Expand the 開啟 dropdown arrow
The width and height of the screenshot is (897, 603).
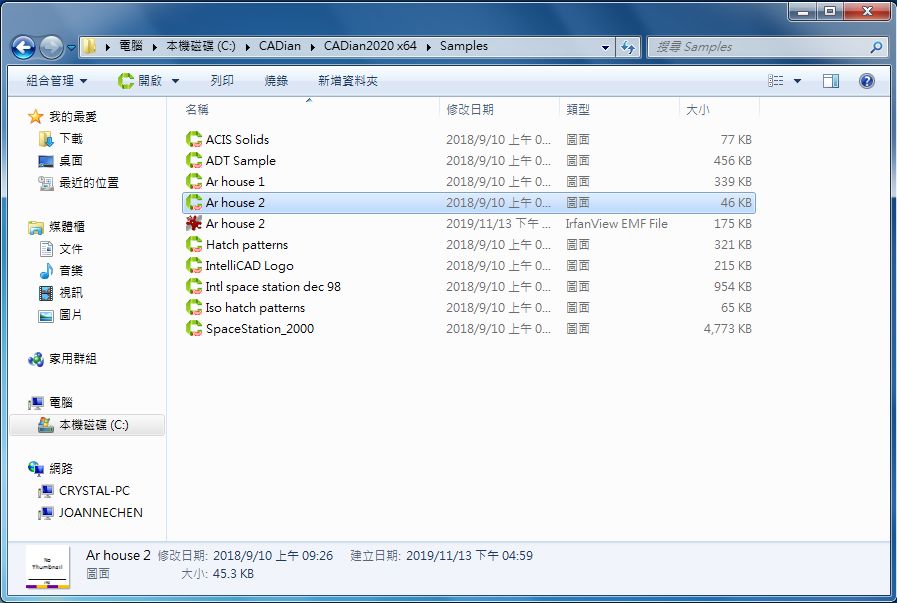176,81
